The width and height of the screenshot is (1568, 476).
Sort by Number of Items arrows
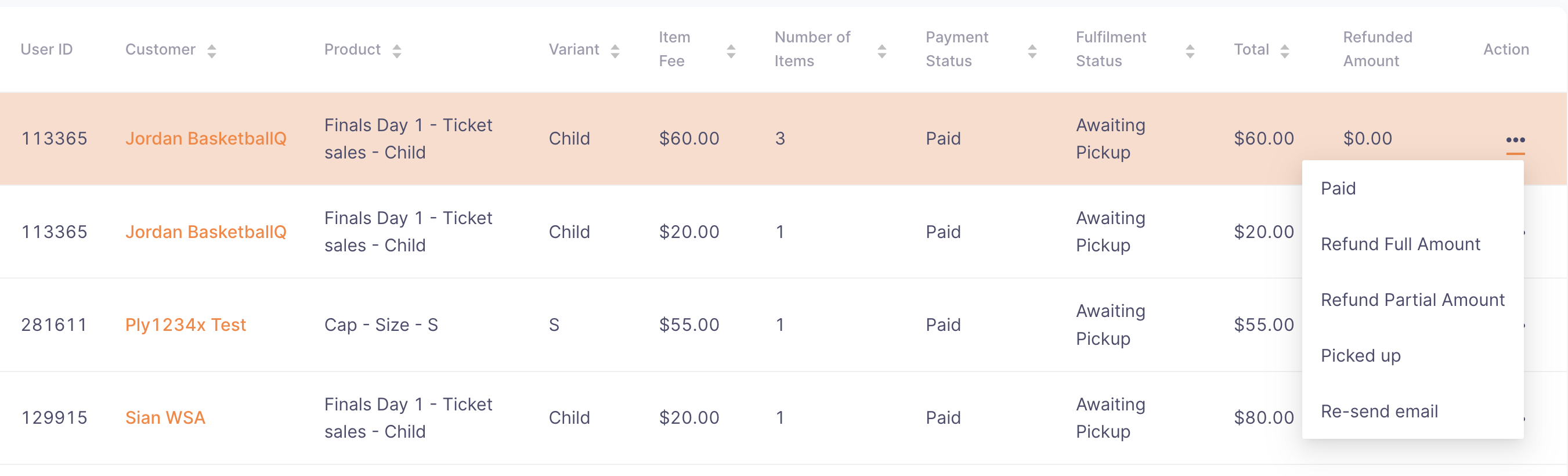(x=881, y=51)
